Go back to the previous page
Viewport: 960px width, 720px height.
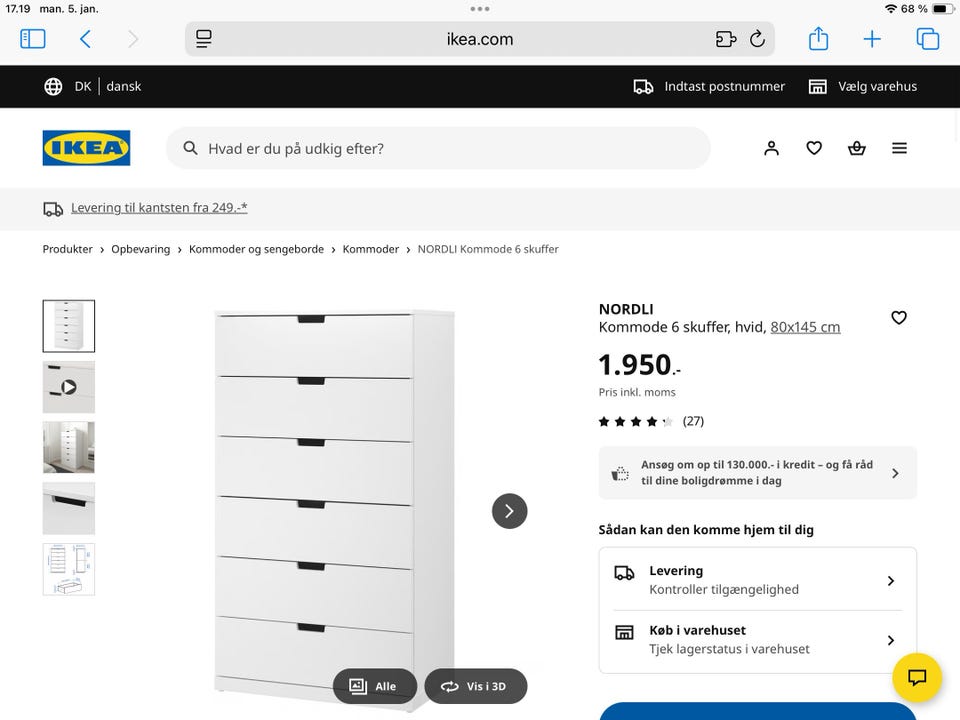point(86,39)
